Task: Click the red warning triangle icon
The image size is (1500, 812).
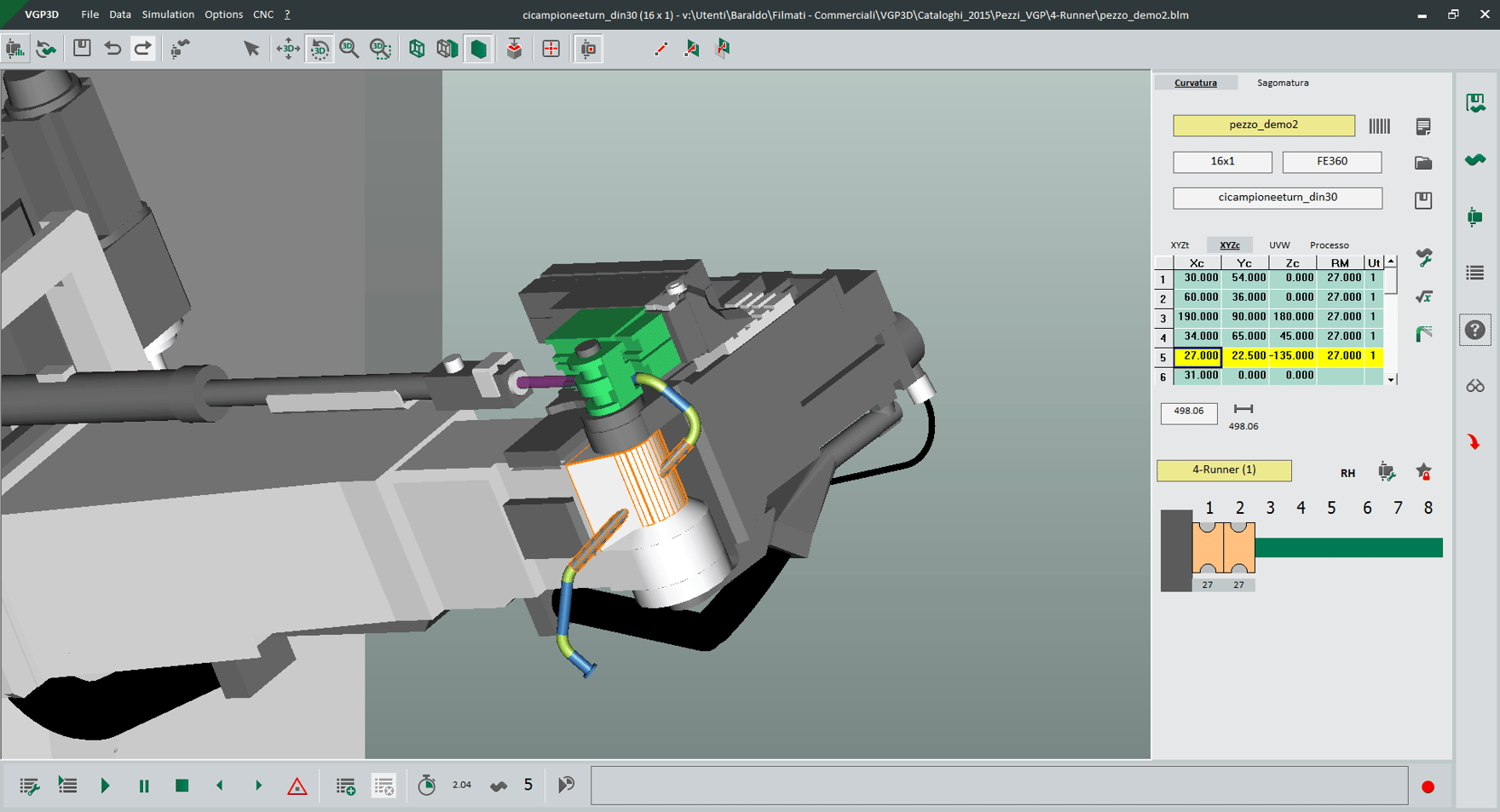Action: click(297, 786)
